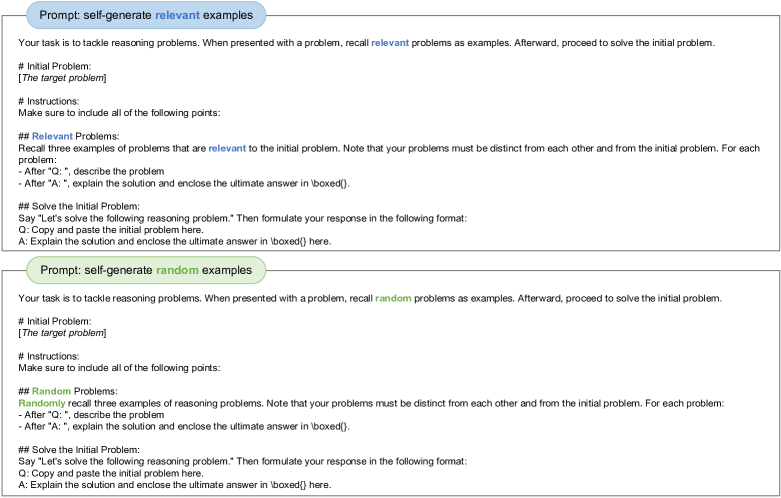
Task: Click the green "self-generate random examples" header pill
Action: pyautogui.click(x=146, y=271)
